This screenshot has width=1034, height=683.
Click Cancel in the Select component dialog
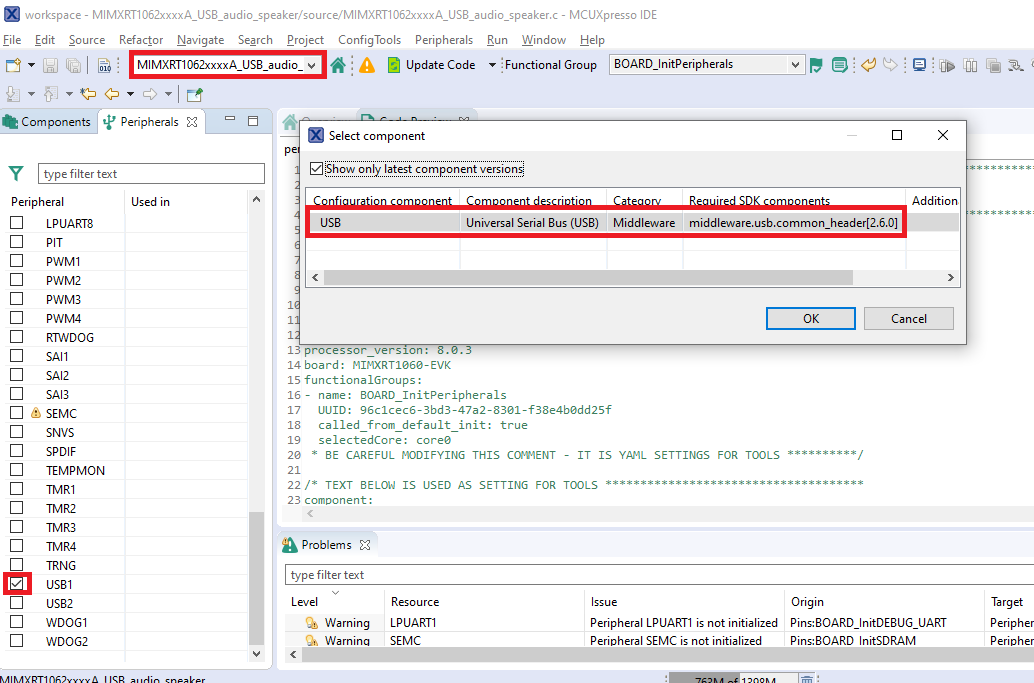coord(908,318)
